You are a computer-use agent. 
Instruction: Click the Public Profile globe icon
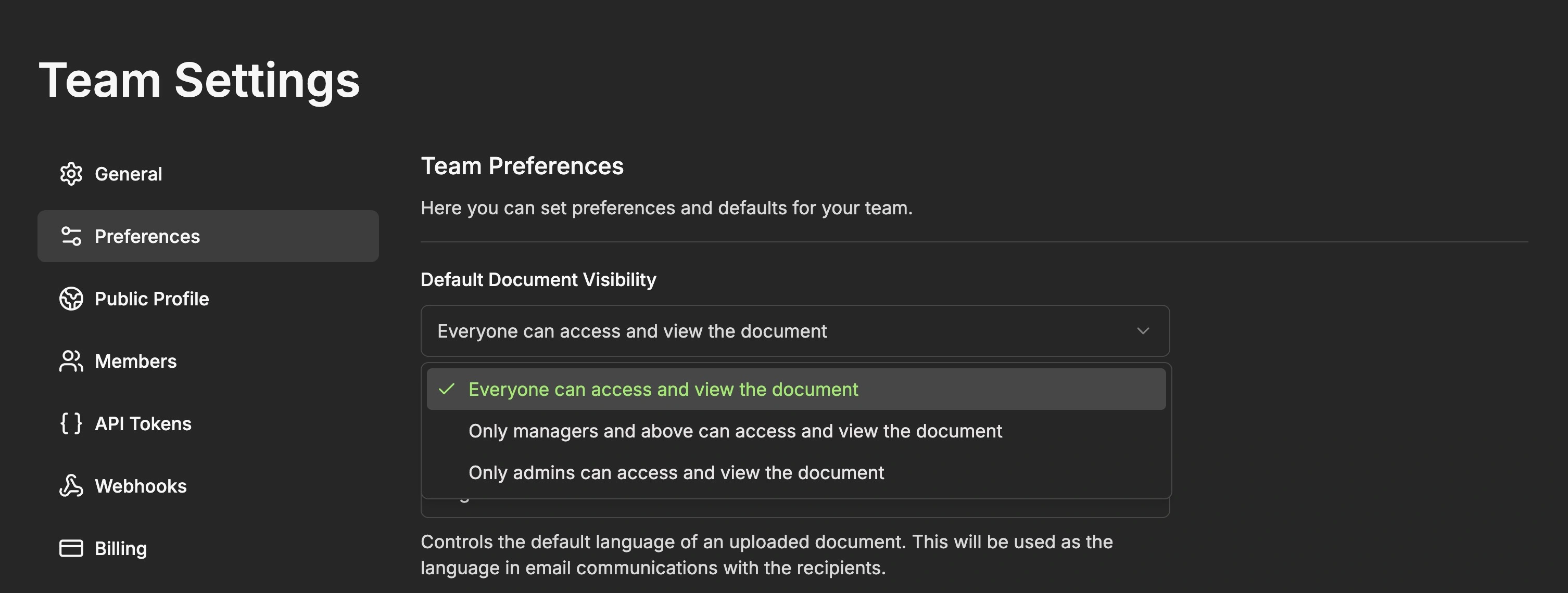pos(71,299)
